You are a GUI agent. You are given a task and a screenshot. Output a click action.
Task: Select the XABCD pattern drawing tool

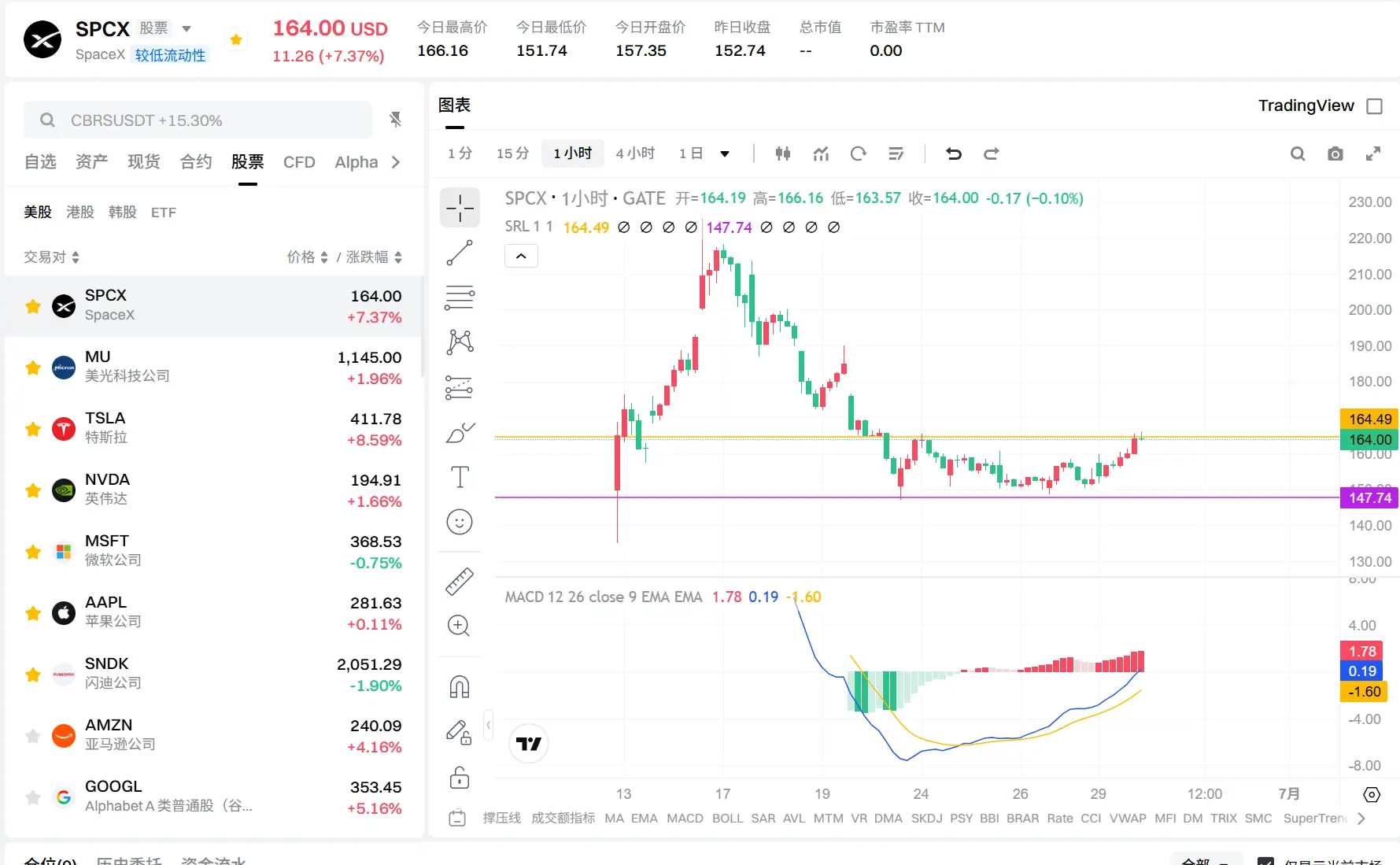(x=460, y=342)
